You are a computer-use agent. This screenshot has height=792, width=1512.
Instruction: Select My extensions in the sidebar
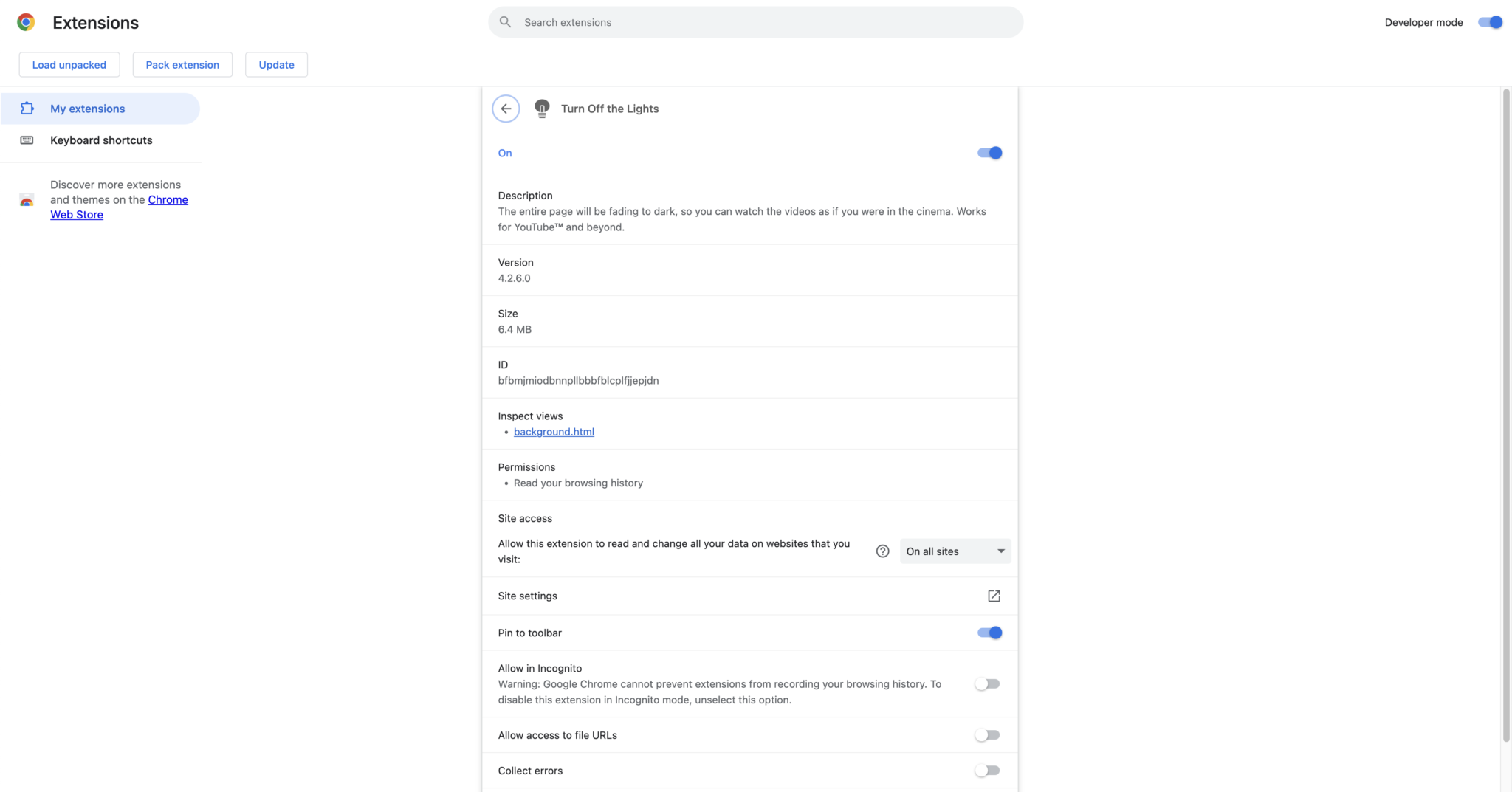point(88,108)
